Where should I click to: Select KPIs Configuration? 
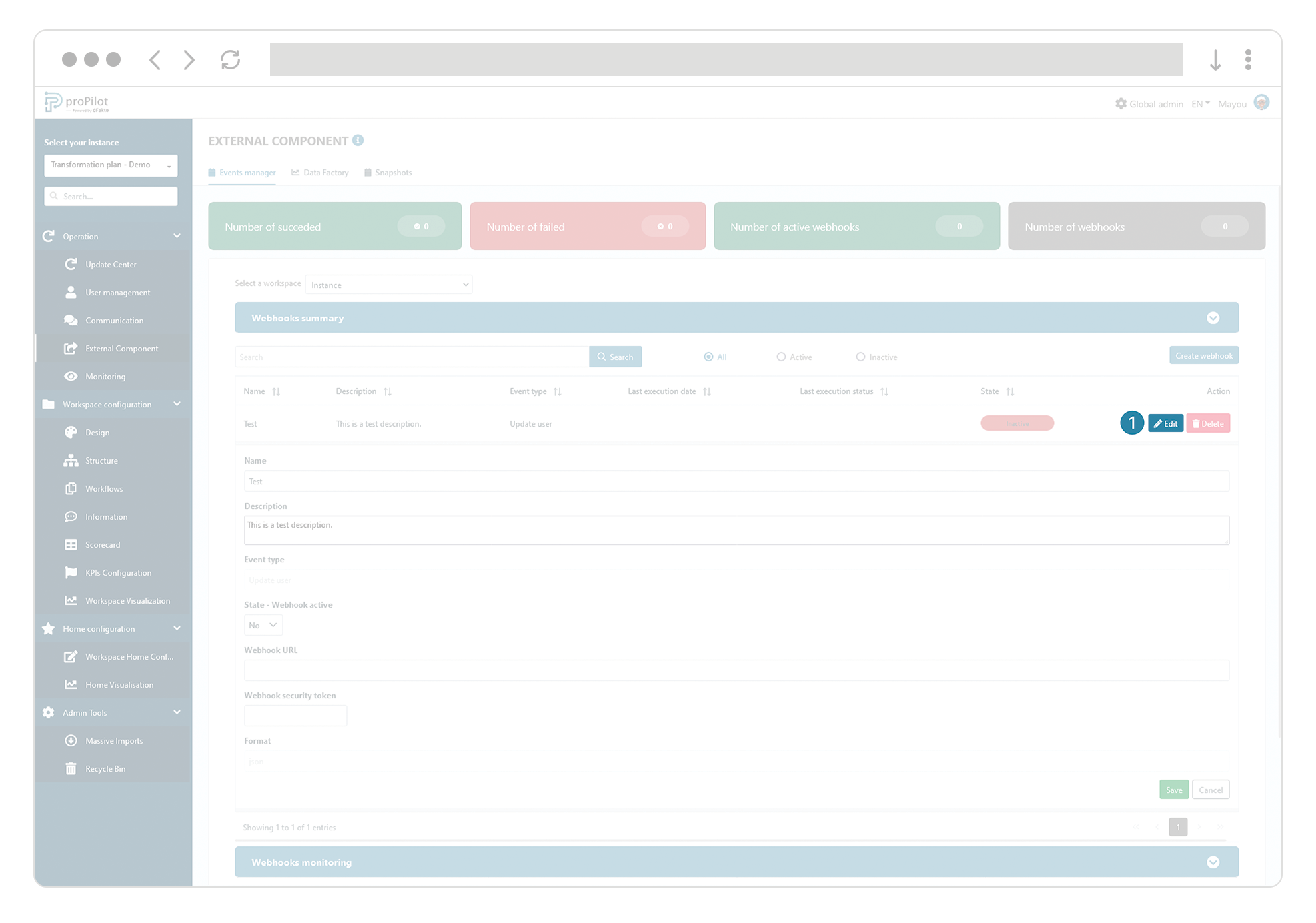[x=117, y=572]
